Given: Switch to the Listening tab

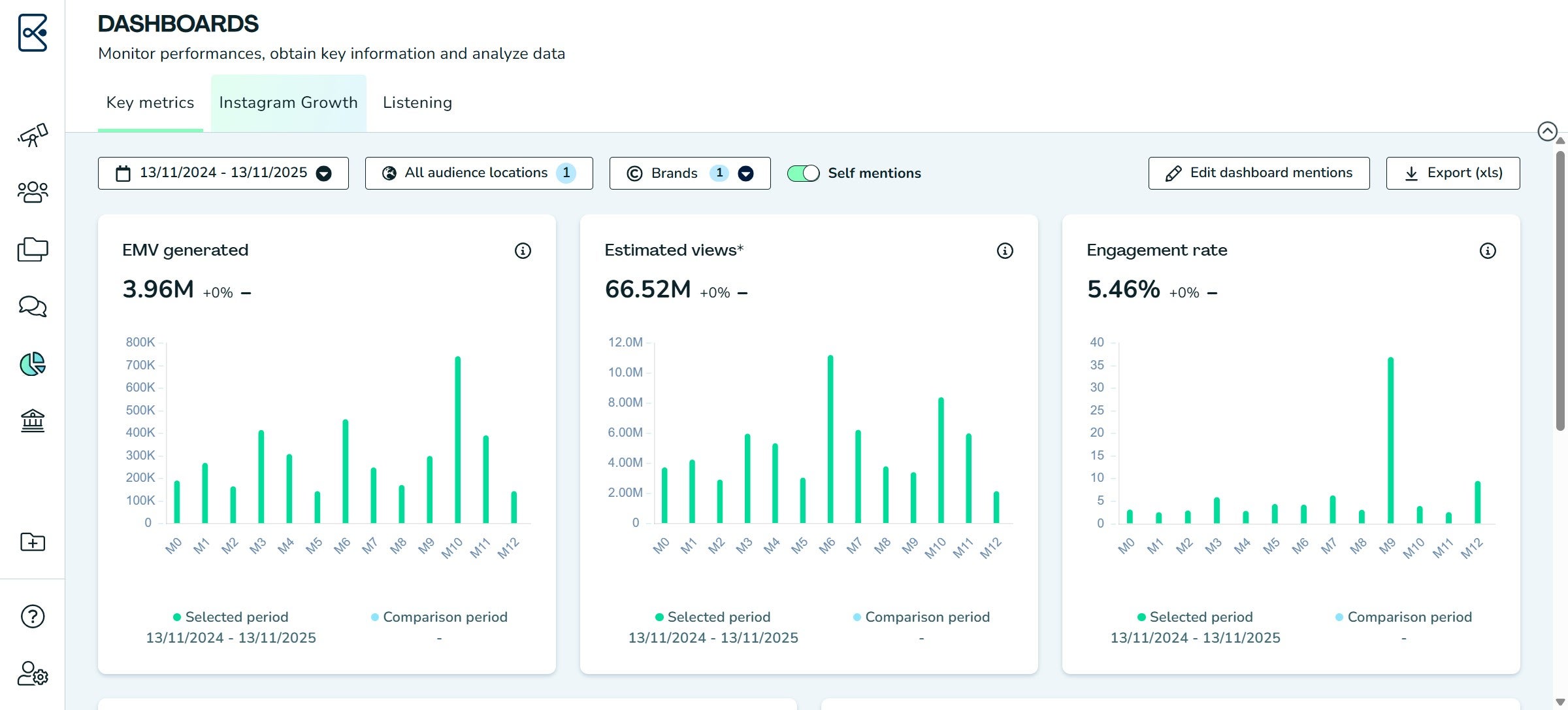Looking at the screenshot, I should pyautogui.click(x=417, y=103).
